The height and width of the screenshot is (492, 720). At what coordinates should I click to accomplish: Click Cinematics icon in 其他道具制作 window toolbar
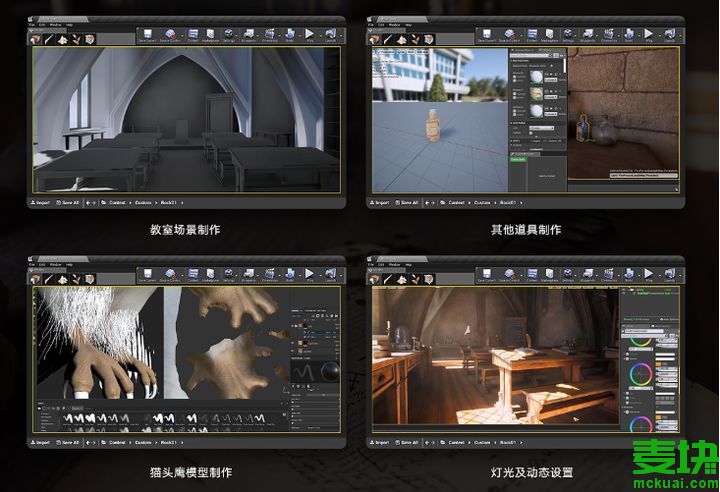609,35
